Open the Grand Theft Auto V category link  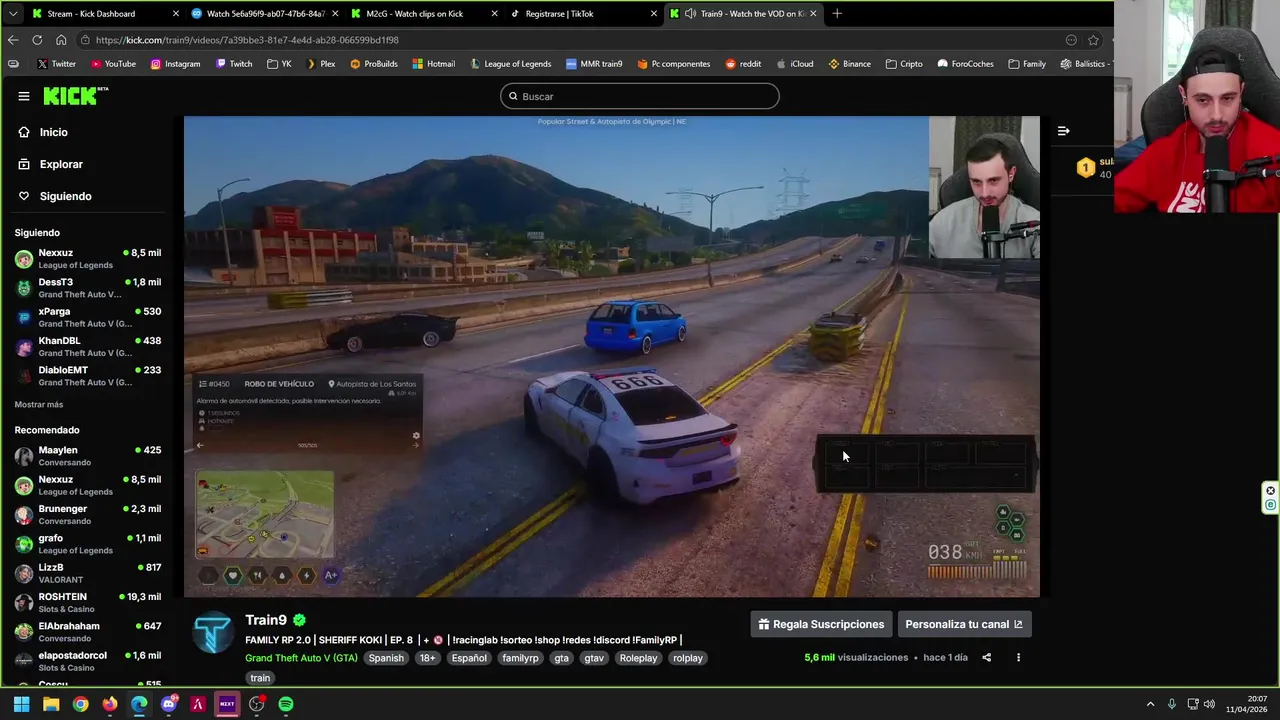301,658
